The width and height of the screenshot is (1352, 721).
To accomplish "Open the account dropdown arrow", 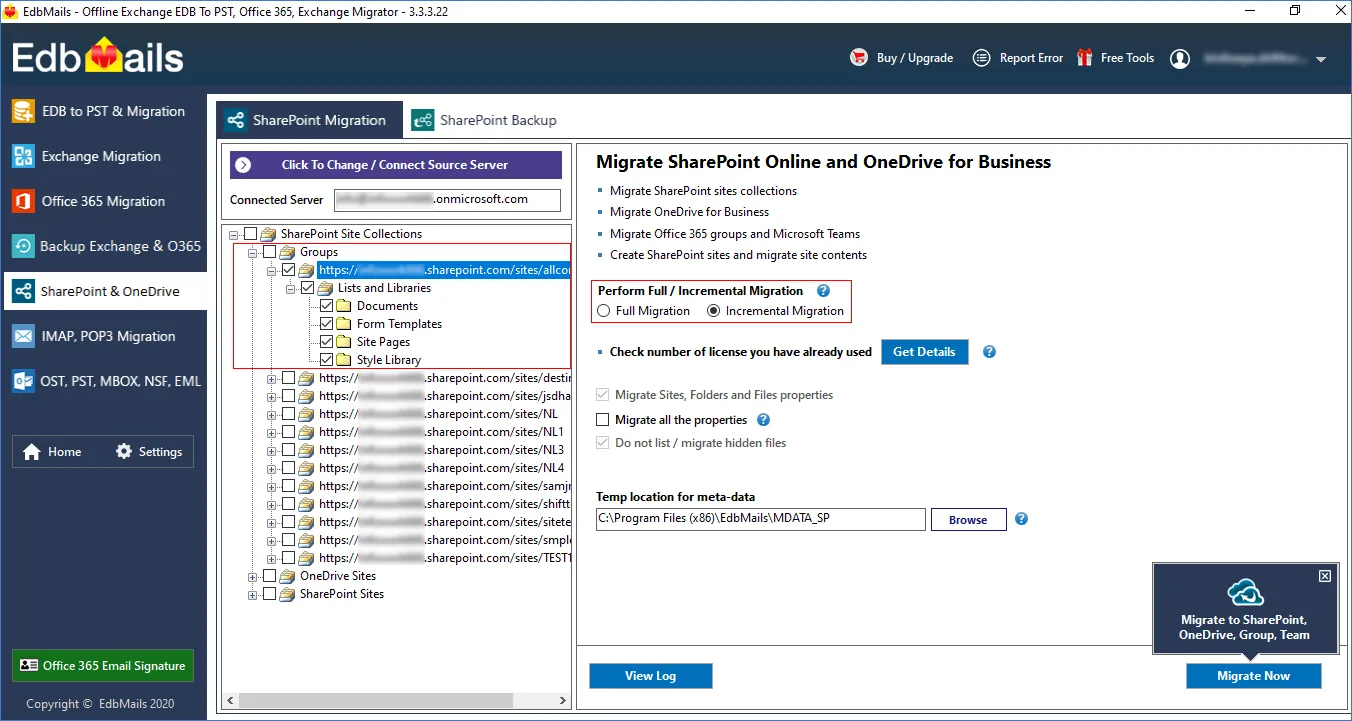I will point(1321,59).
